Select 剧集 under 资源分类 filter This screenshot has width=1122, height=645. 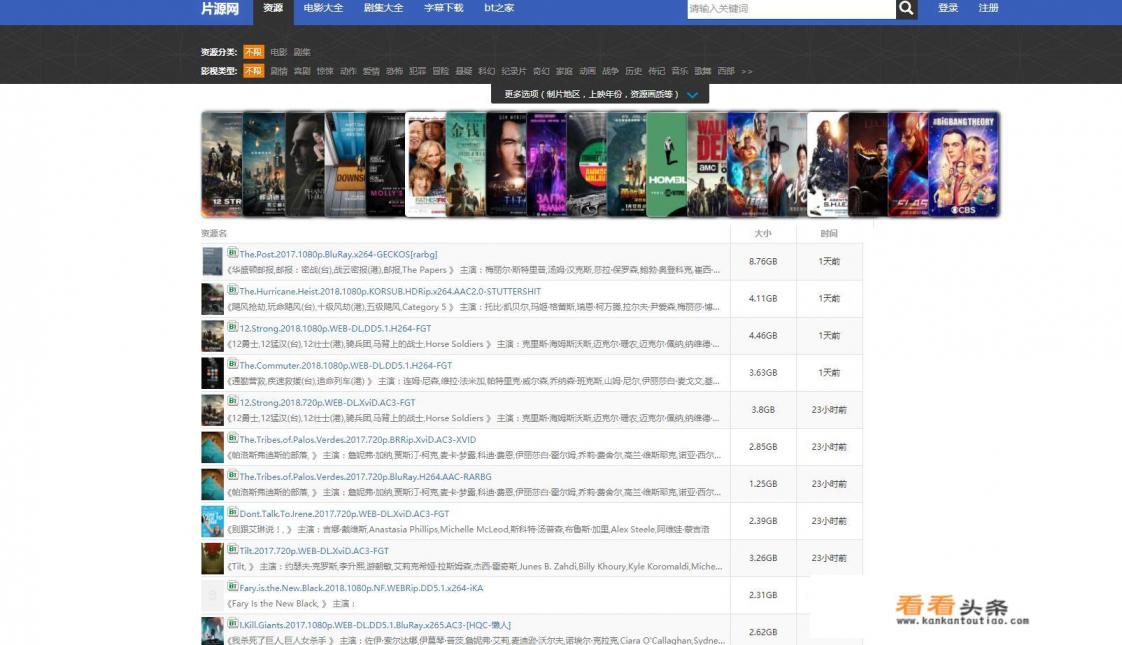pos(302,52)
